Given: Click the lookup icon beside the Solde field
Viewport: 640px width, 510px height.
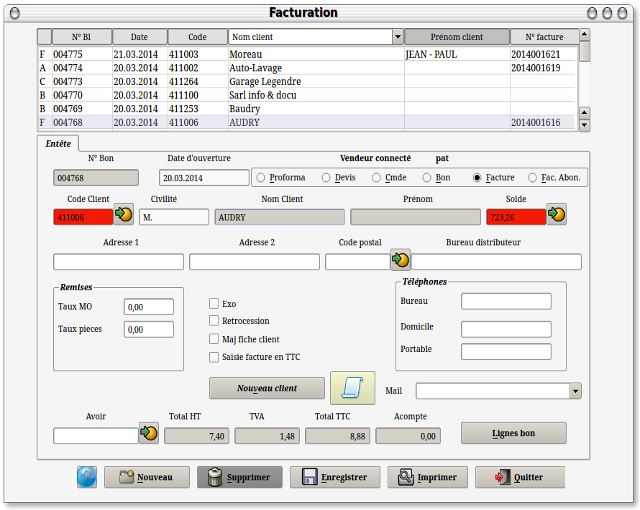Looking at the screenshot, I should 557,214.
